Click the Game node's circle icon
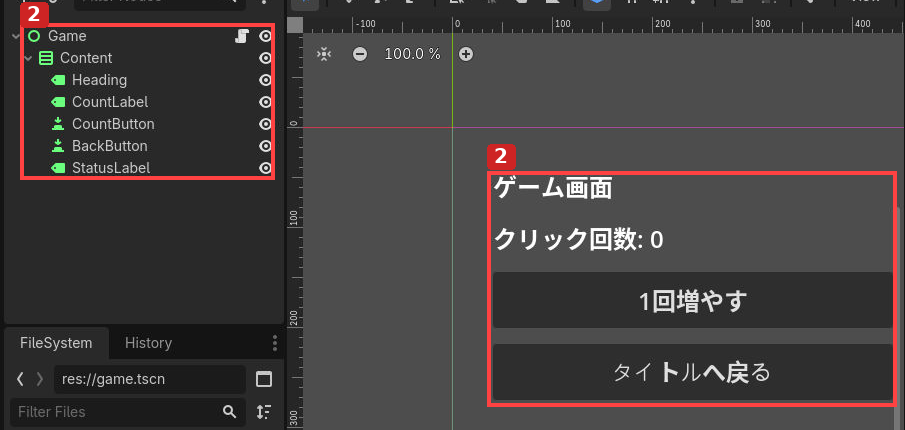The height and width of the screenshot is (430, 905). coord(35,36)
